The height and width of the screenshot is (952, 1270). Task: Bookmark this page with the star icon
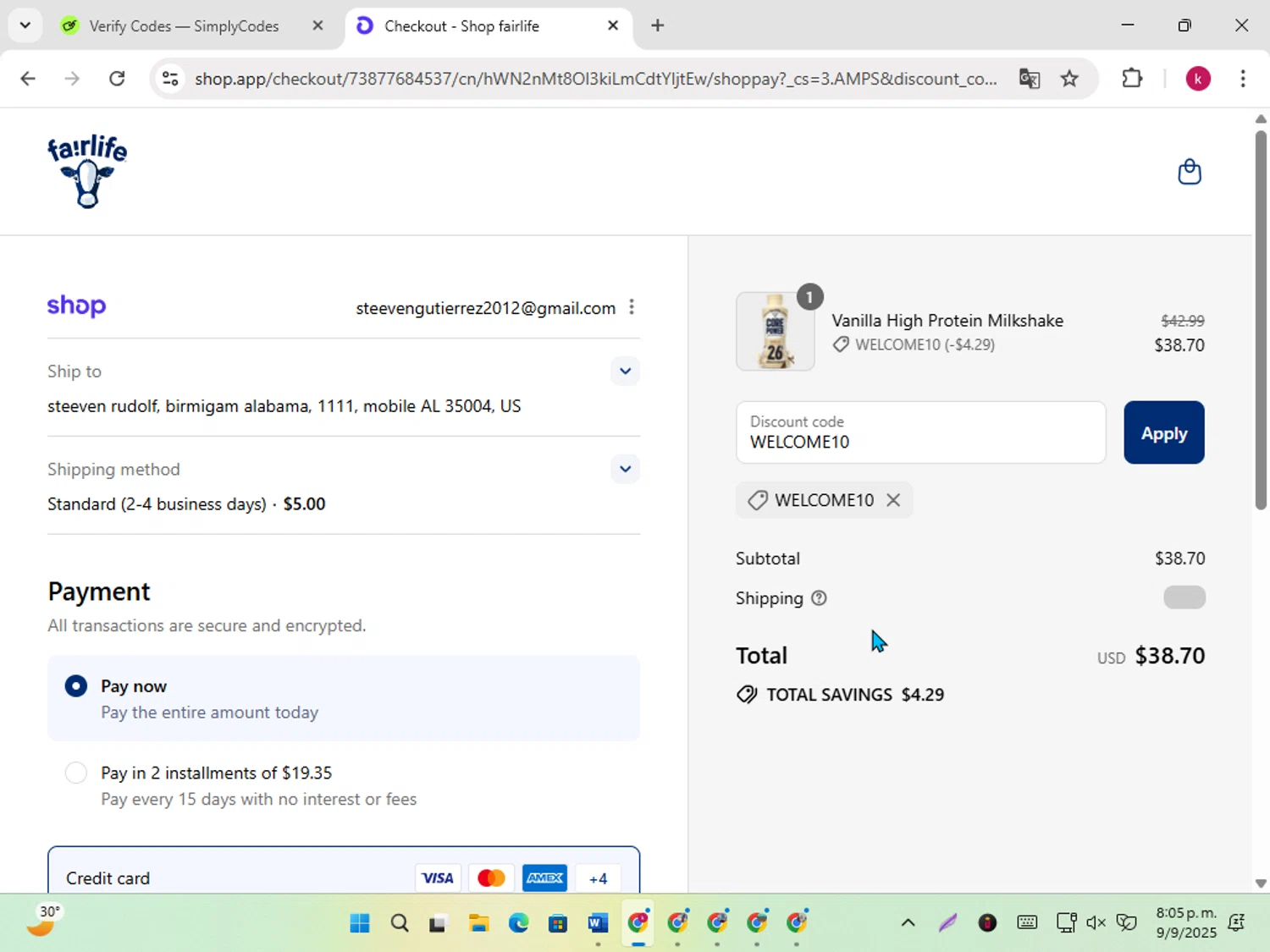(x=1070, y=79)
